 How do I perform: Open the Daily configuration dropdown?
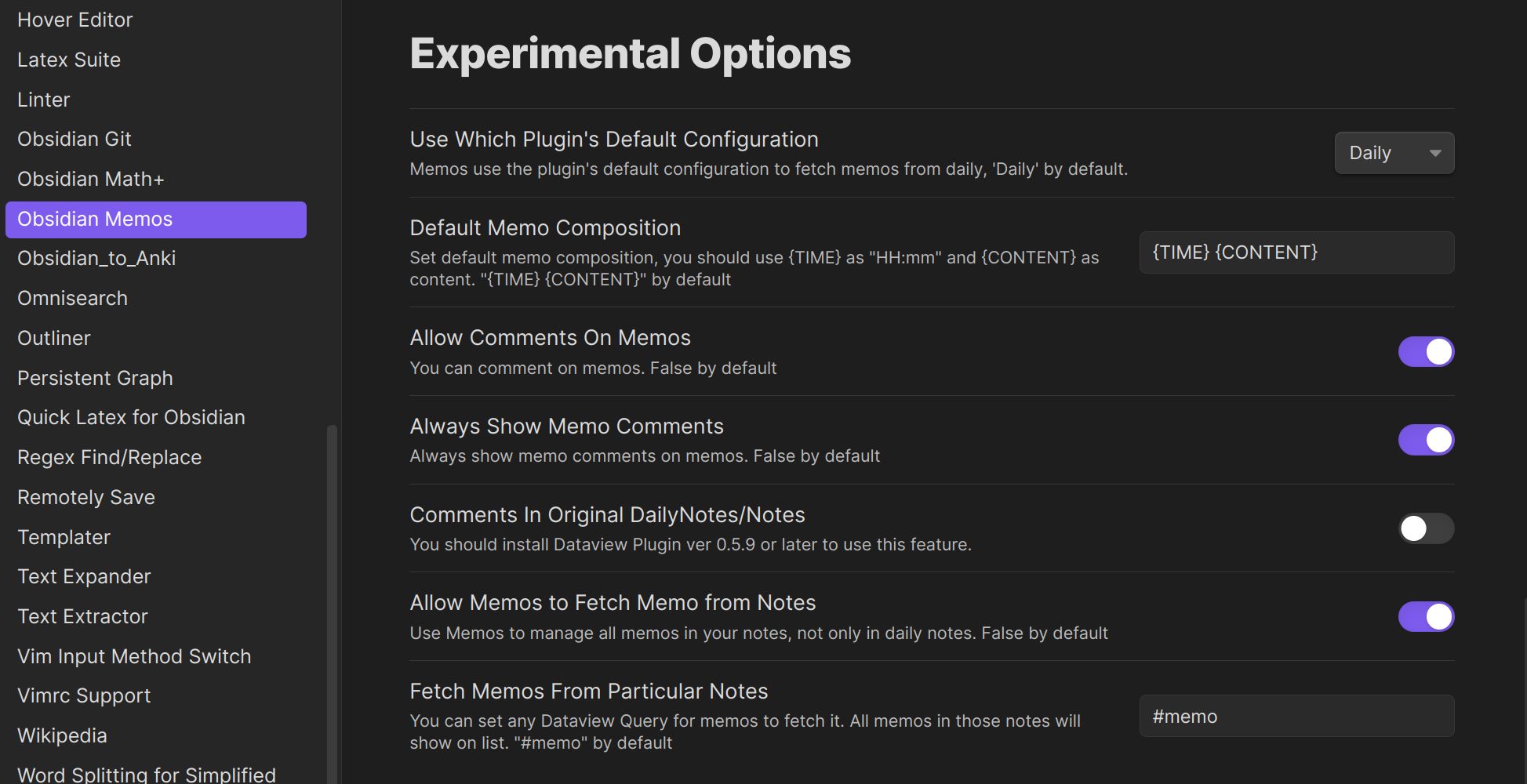click(1394, 153)
